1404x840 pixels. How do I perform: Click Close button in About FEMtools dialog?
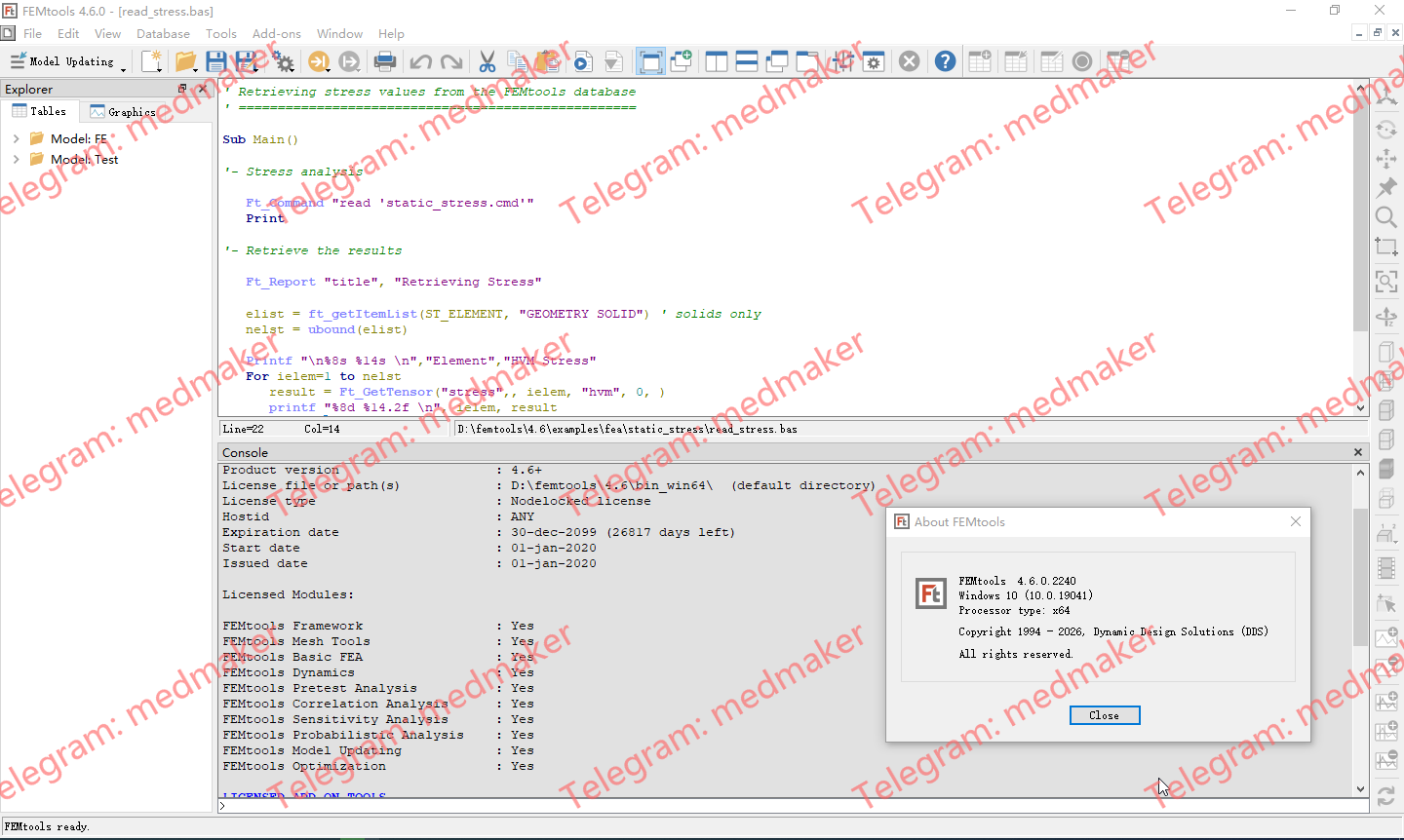(1105, 715)
